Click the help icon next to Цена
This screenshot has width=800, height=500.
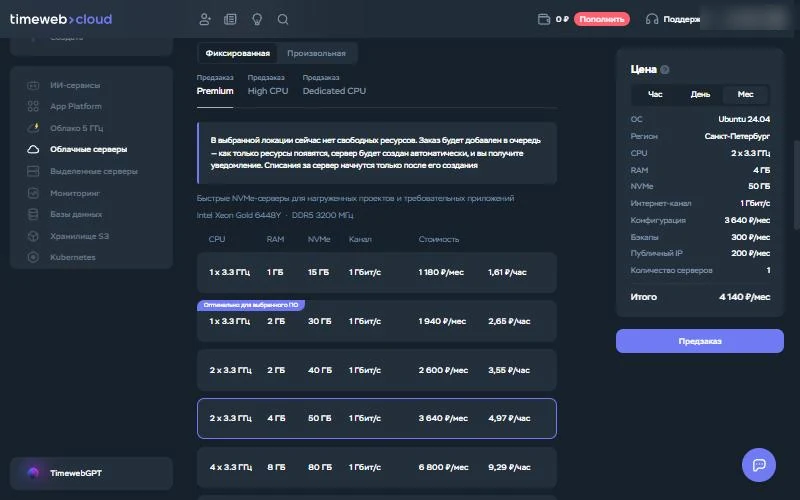pyautogui.click(x=664, y=70)
